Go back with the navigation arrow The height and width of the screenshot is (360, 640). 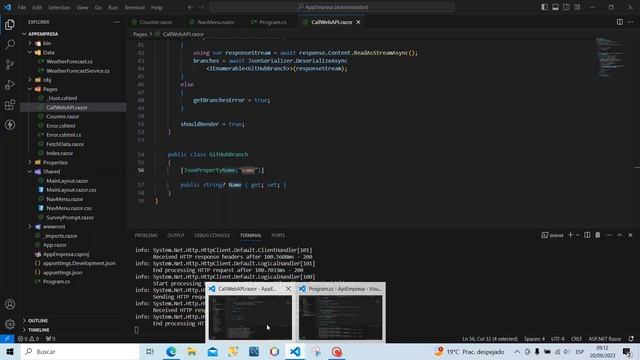click(x=190, y=7)
